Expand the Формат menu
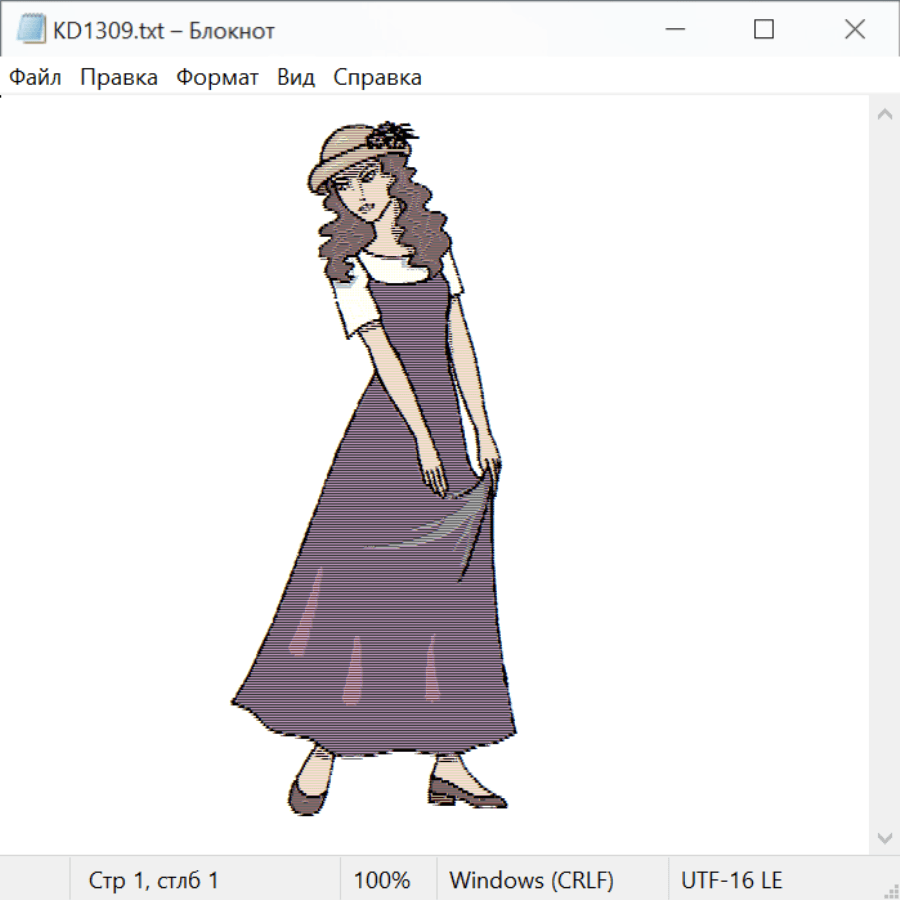This screenshot has width=900, height=900. (x=217, y=78)
